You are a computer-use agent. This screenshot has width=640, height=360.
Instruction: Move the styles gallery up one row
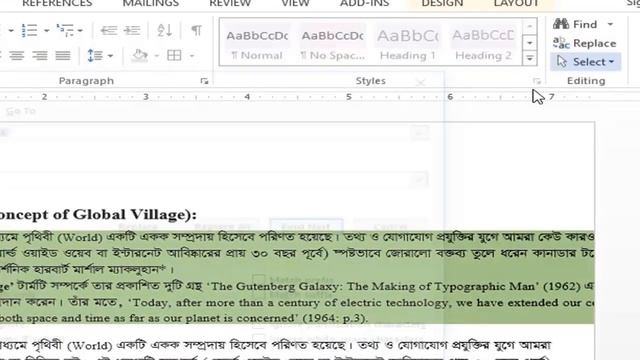[529, 27]
